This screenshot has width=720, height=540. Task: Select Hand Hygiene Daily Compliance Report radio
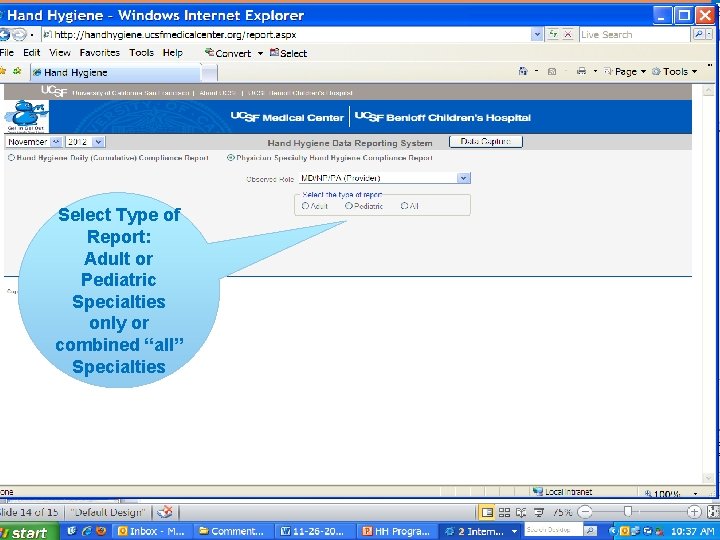coord(11,158)
